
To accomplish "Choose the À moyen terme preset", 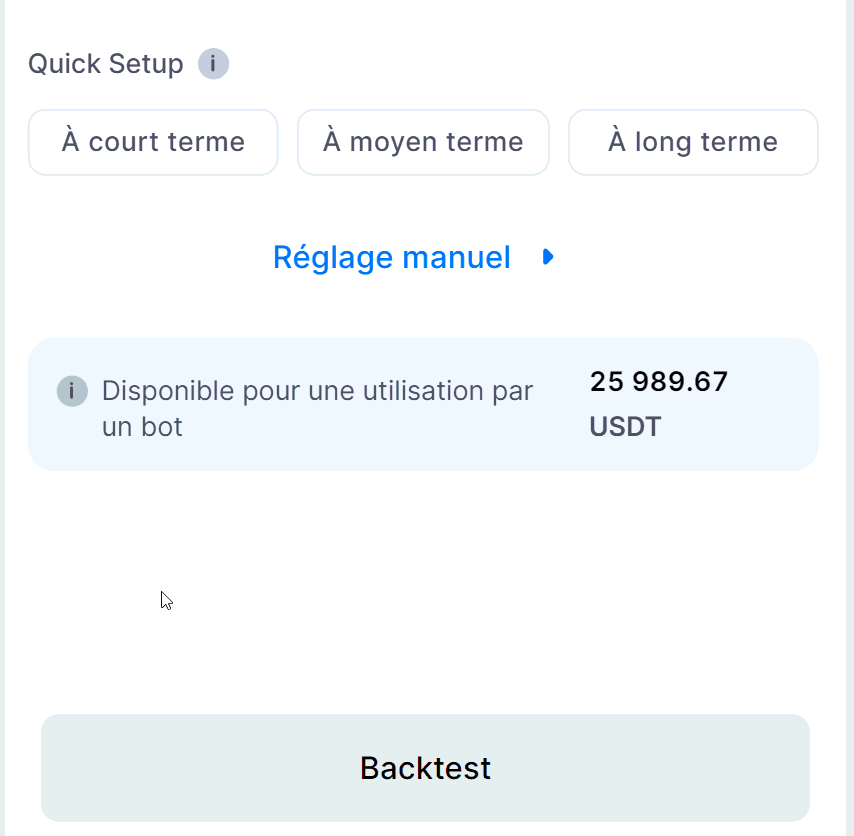I will coord(423,142).
